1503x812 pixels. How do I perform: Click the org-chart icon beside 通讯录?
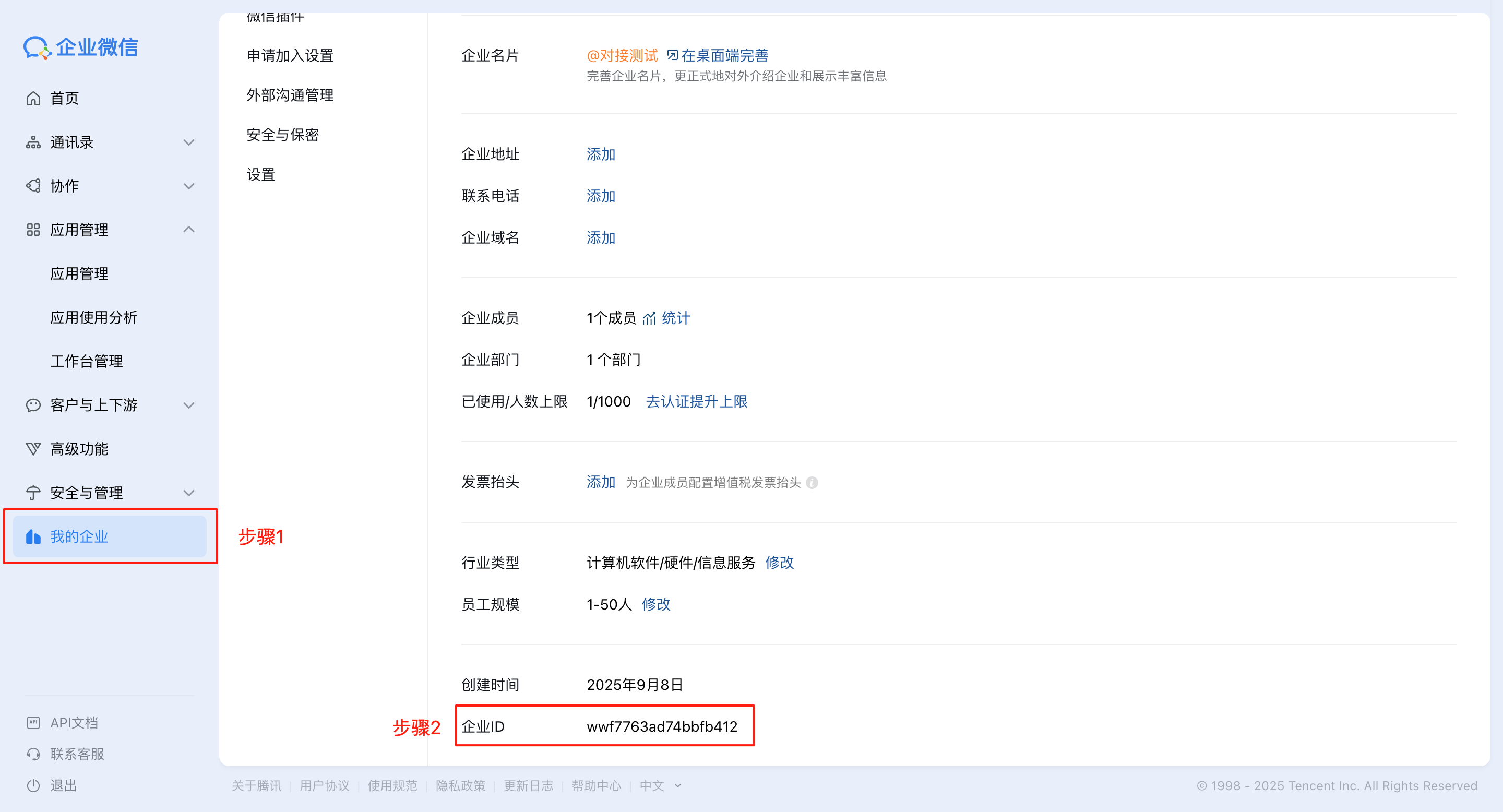[x=33, y=142]
